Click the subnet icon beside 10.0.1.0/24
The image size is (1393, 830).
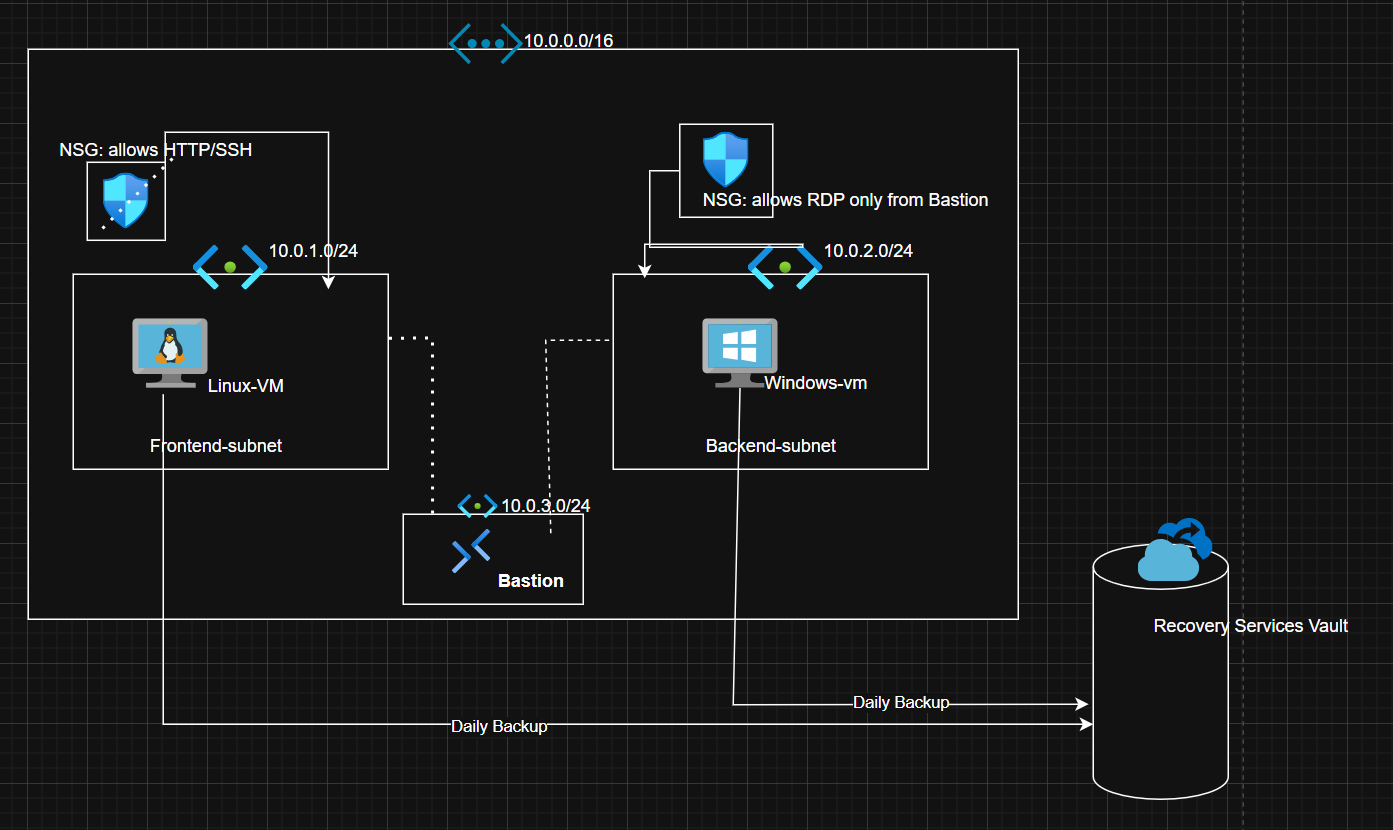(230, 267)
